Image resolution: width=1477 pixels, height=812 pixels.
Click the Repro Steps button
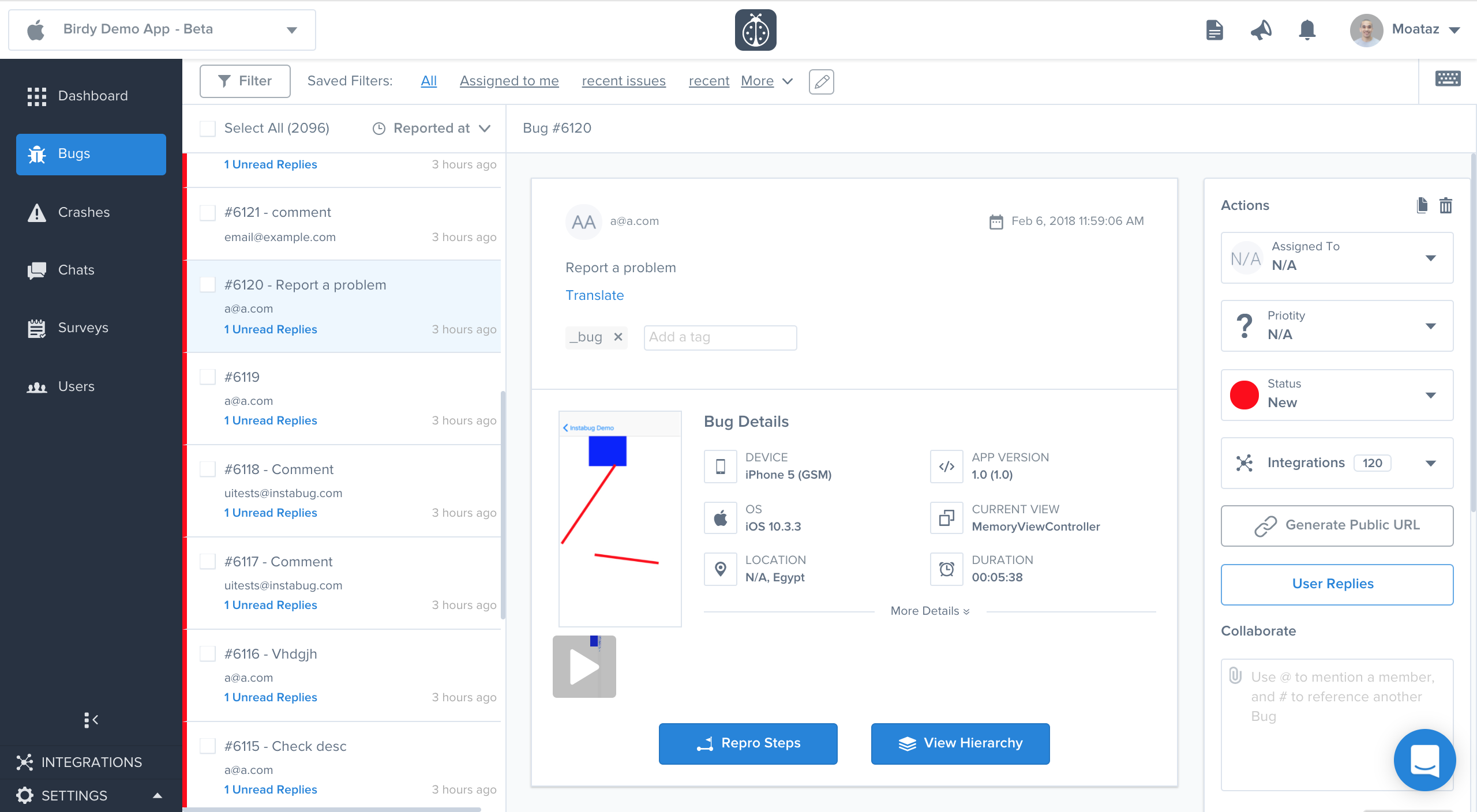[748, 743]
